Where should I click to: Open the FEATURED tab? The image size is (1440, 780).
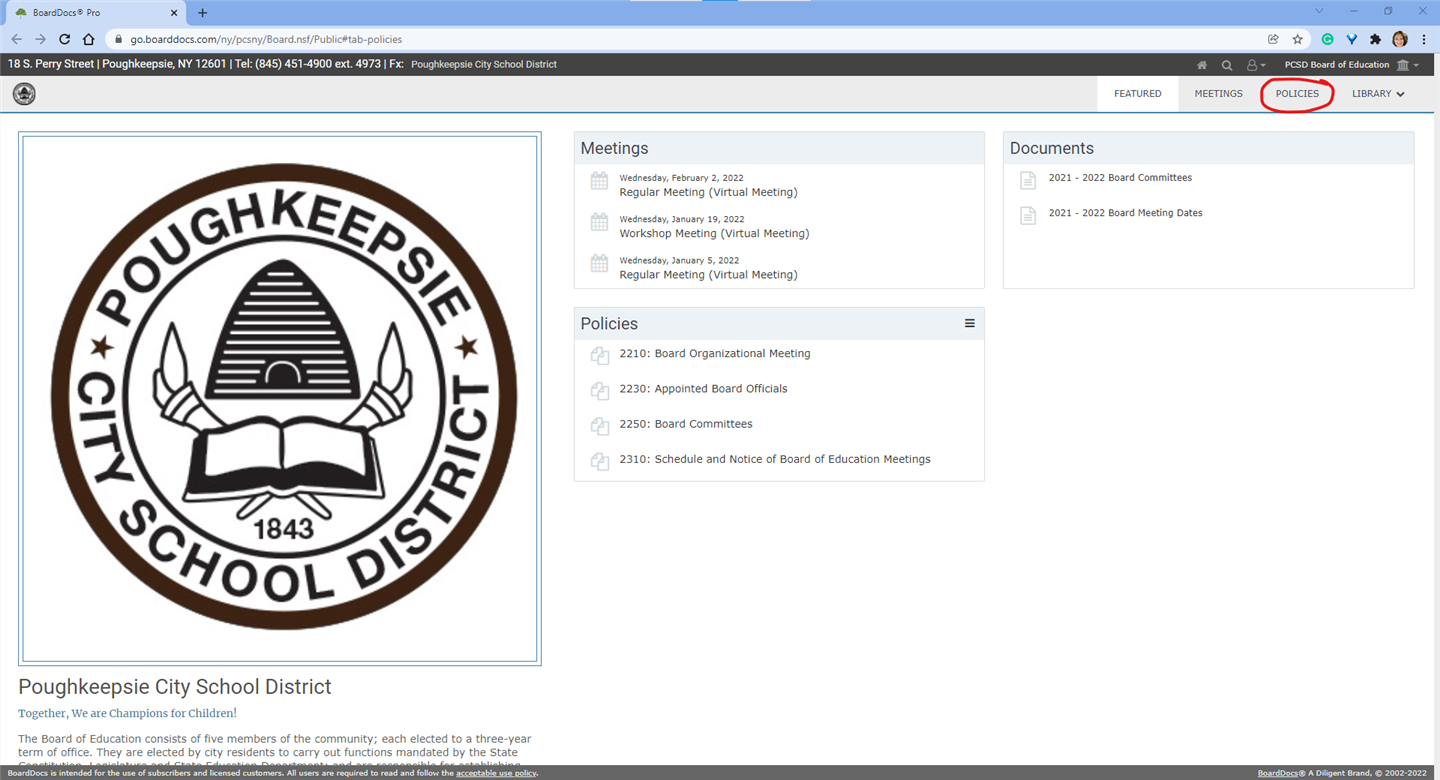1137,94
